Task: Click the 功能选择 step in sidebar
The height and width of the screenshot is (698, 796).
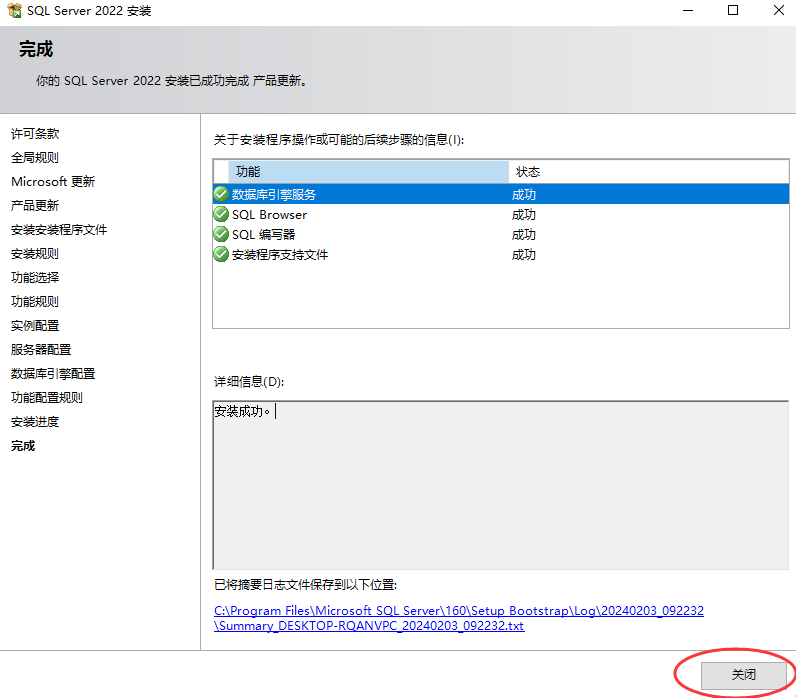Action: coord(35,277)
